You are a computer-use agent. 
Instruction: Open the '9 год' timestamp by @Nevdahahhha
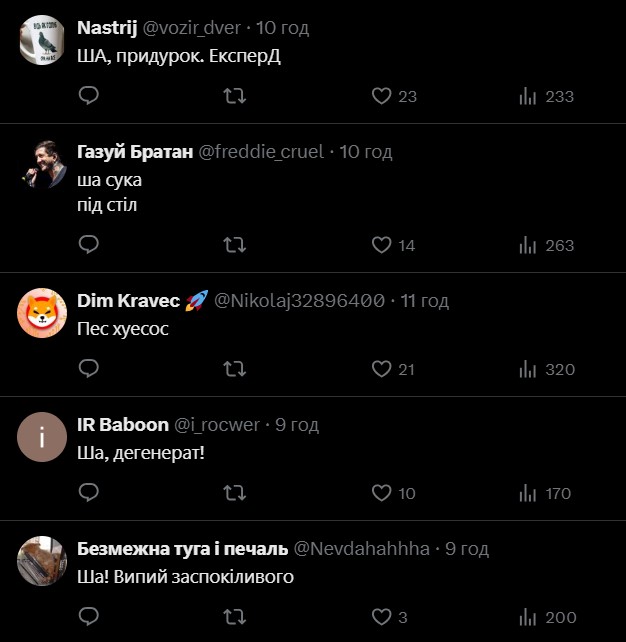(467, 549)
